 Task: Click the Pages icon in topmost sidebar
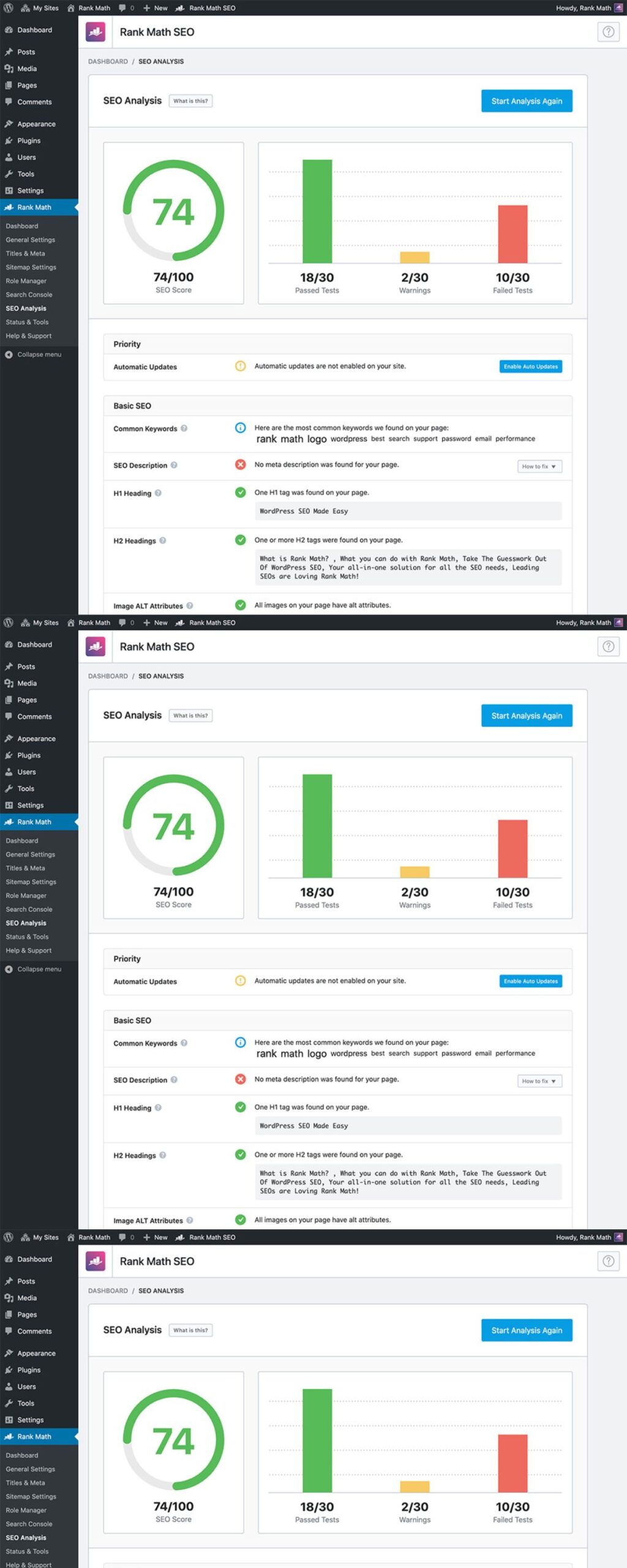pyautogui.click(x=9, y=85)
